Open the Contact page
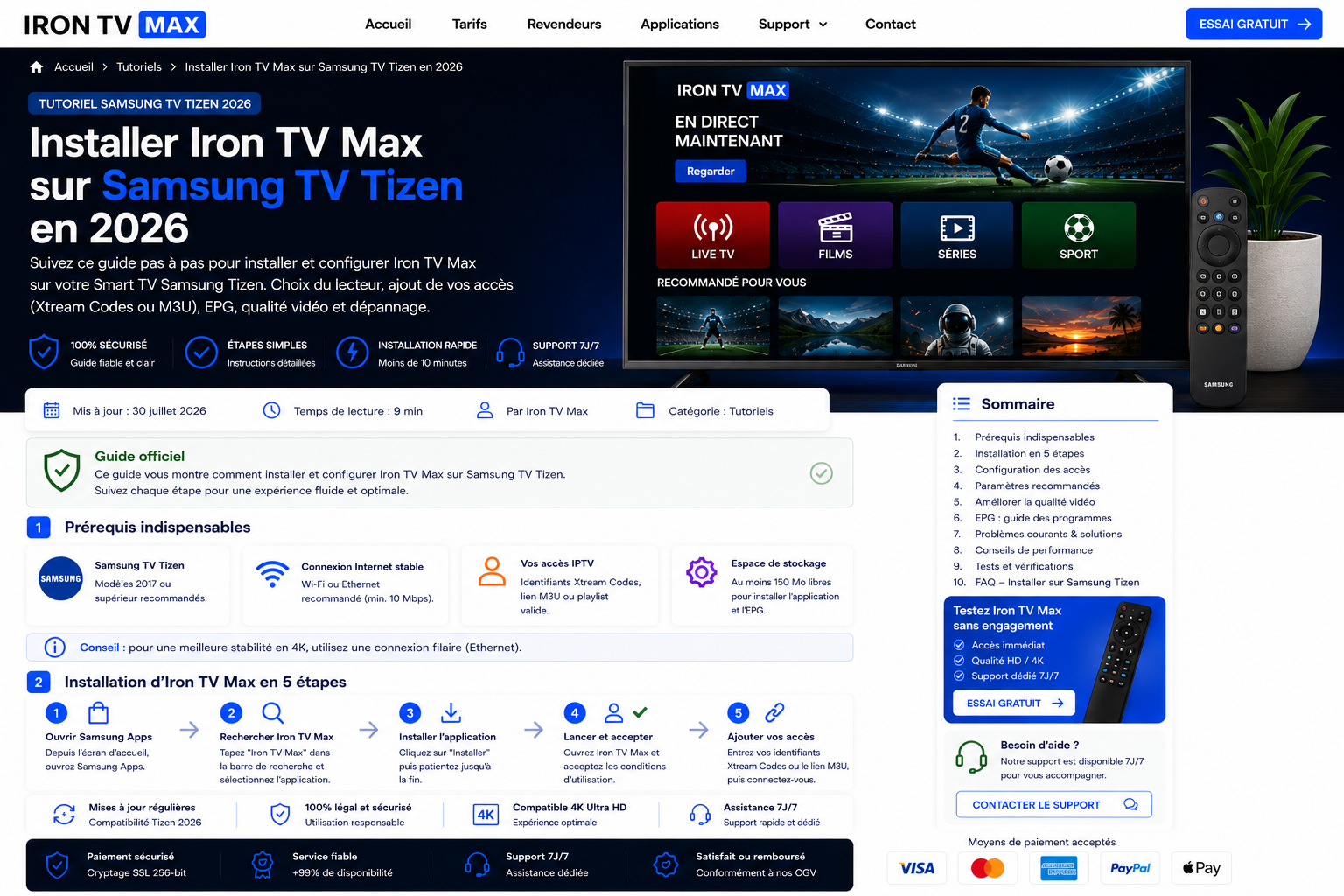The height and width of the screenshot is (896, 1344). coord(891,24)
